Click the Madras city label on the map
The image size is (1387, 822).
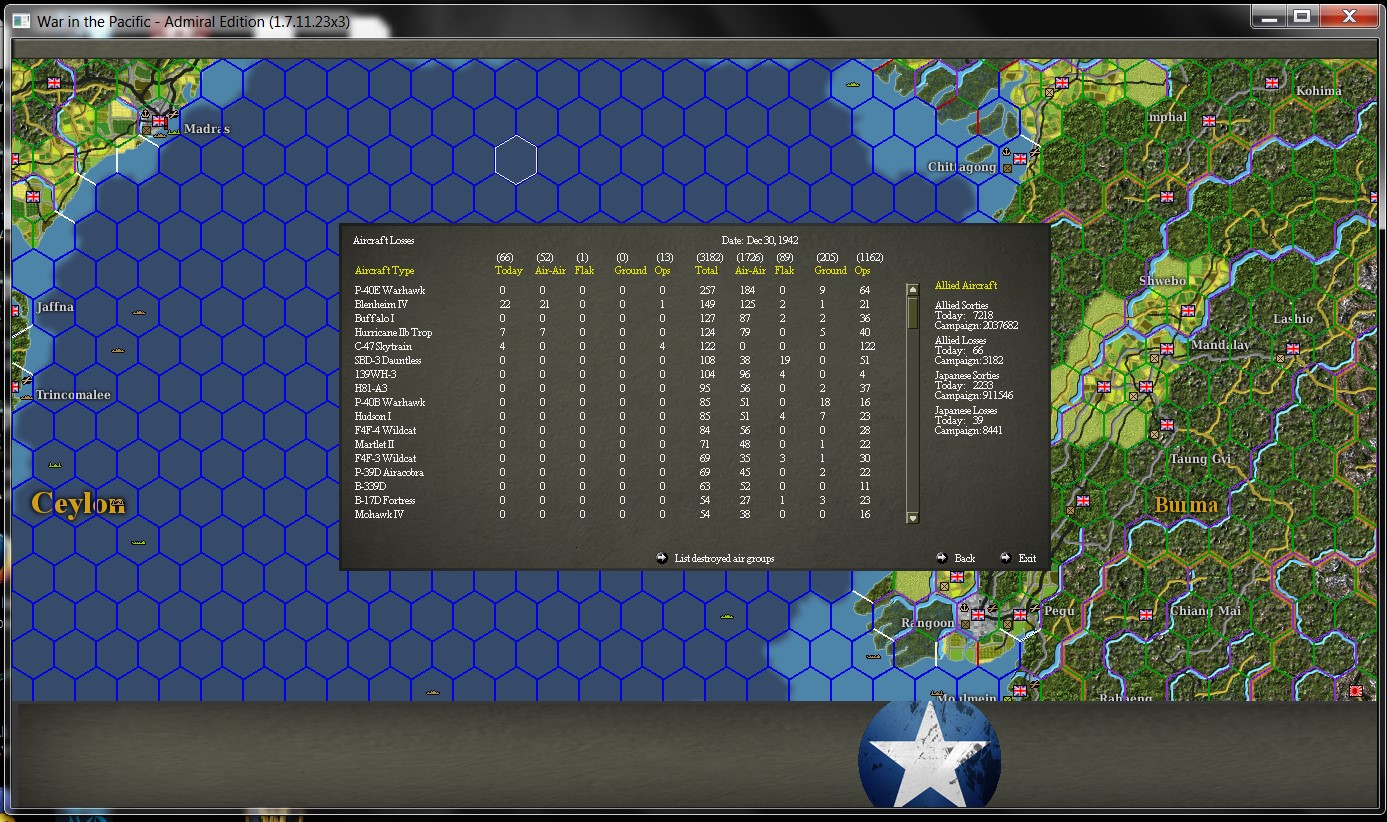point(207,129)
